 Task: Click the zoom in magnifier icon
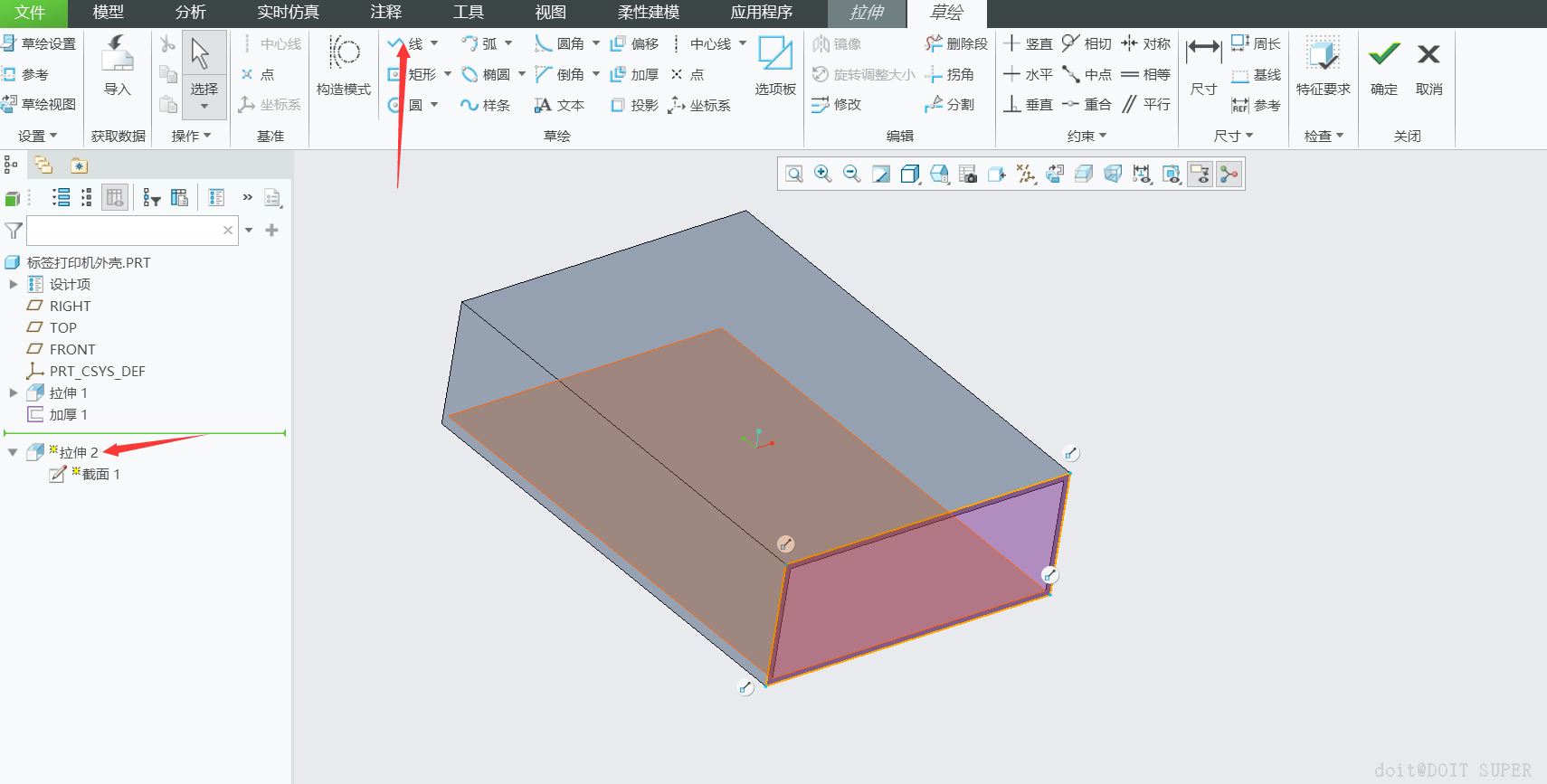(822, 174)
